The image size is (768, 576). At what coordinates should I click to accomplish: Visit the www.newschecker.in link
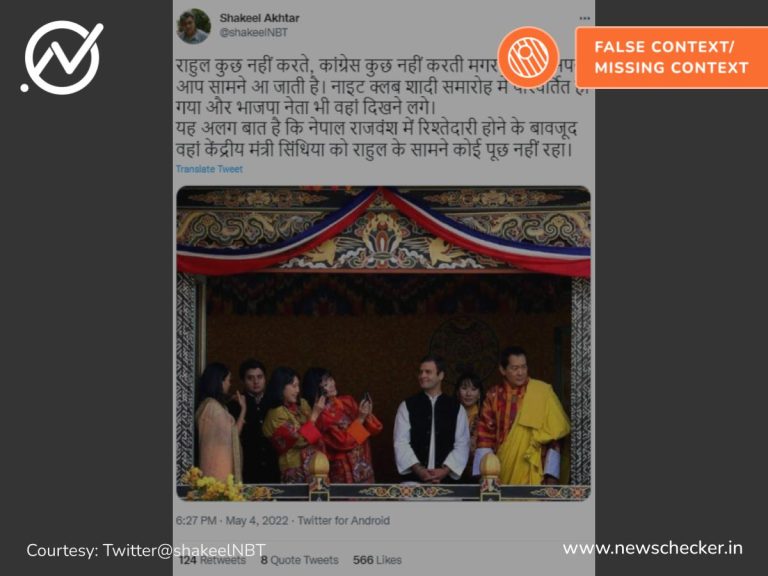652,548
